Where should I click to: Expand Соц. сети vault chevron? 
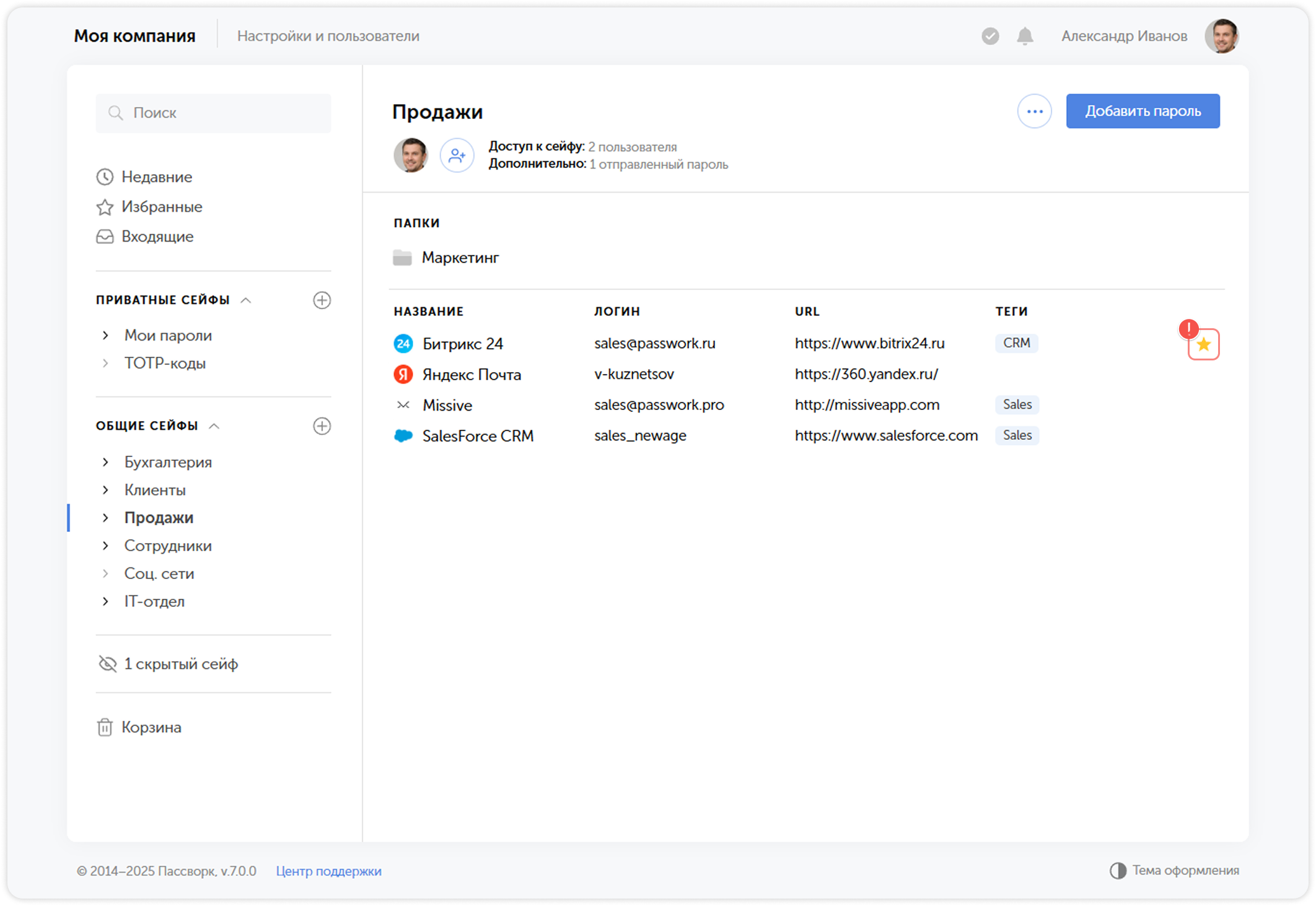105,573
